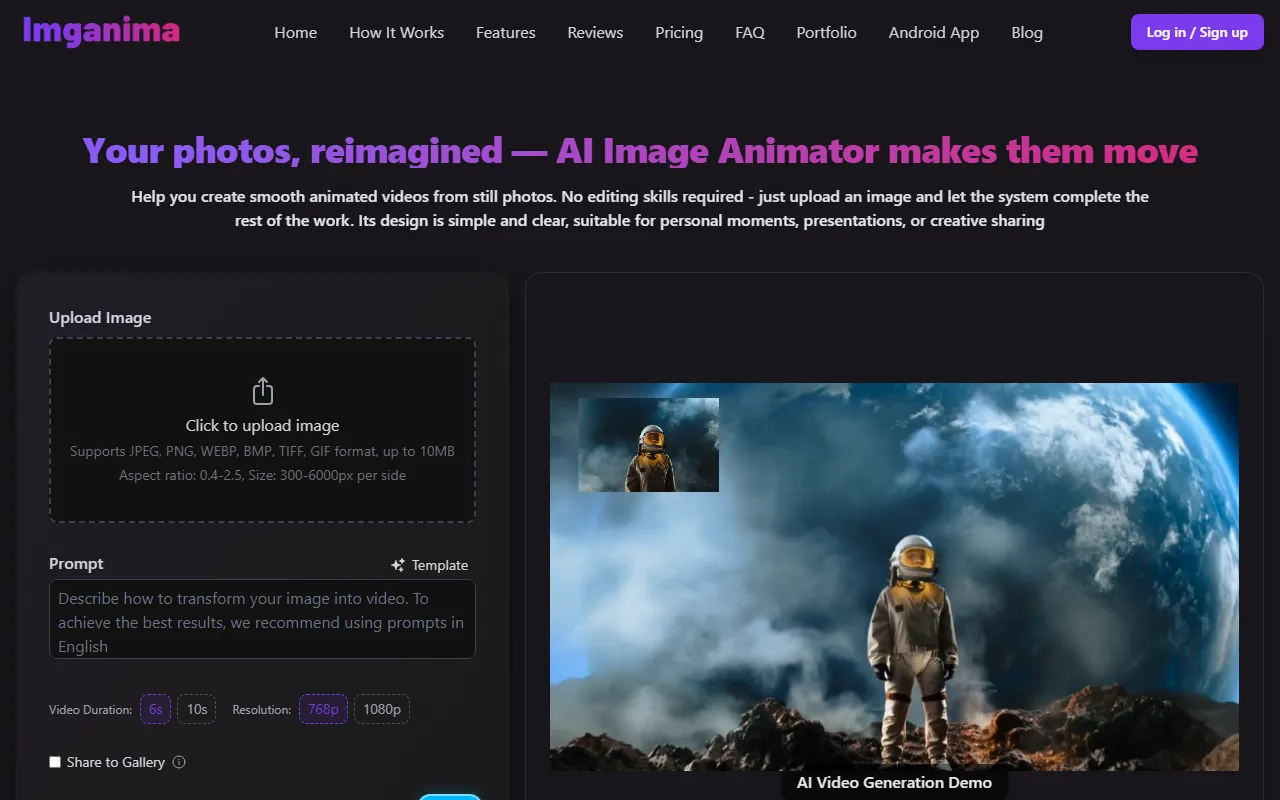Enable the Share to Gallery checkbox

tap(55, 762)
